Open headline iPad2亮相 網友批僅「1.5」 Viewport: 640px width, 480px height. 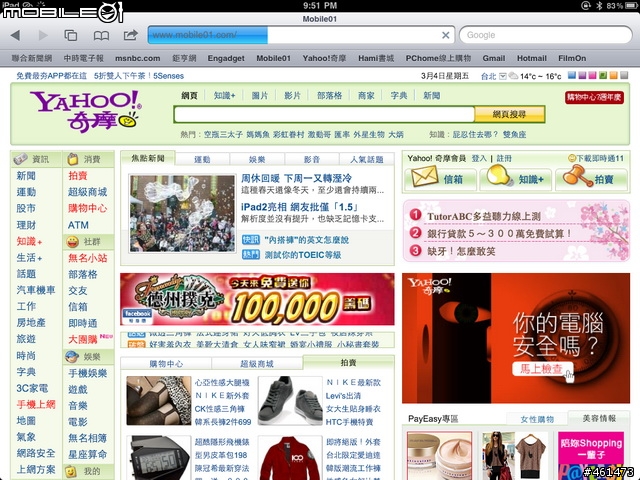point(300,207)
